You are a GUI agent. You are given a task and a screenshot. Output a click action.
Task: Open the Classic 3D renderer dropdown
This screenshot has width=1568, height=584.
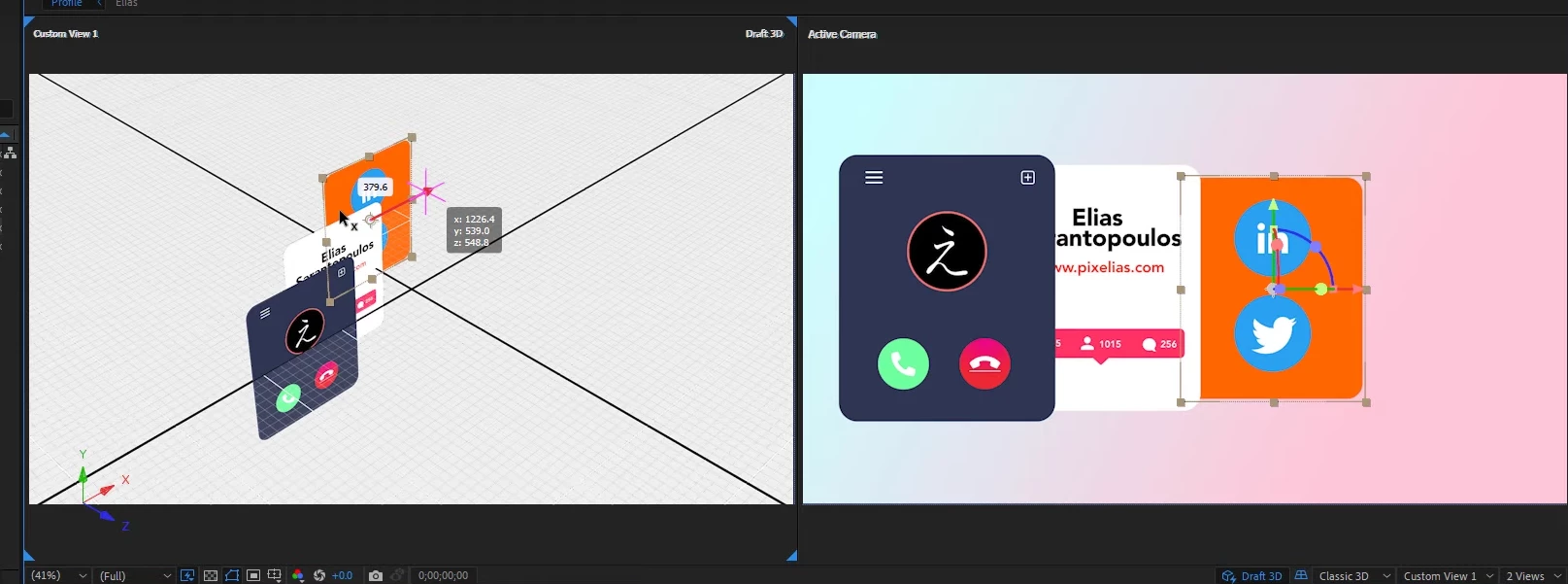click(1353, 575)
